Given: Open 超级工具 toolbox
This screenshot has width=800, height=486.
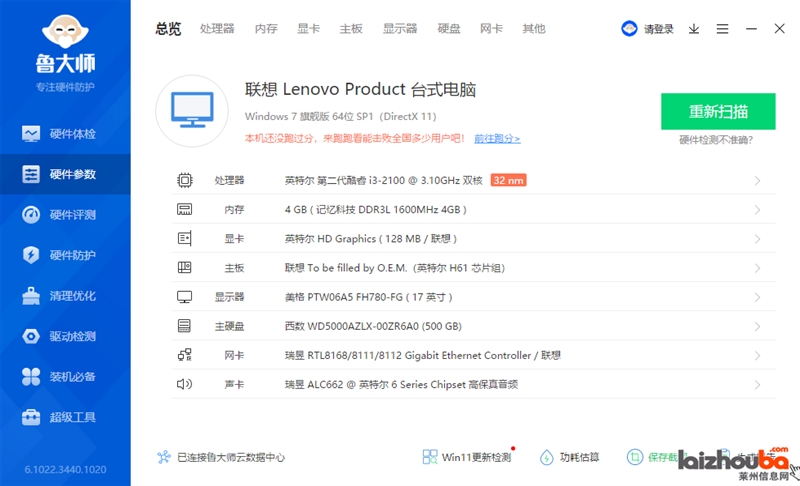Looking at the screenshot, I should click(64, 417).
